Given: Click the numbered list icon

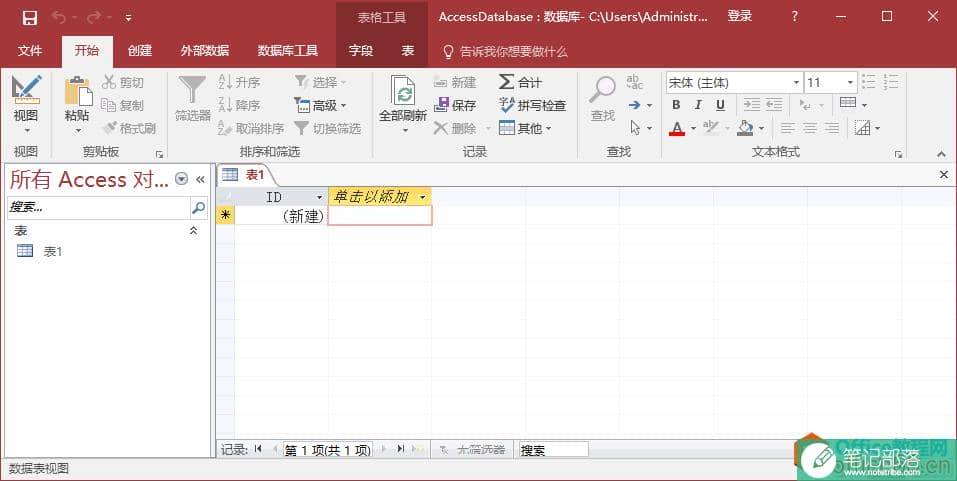Looking at the screenshot, I should tap(890, 82).
